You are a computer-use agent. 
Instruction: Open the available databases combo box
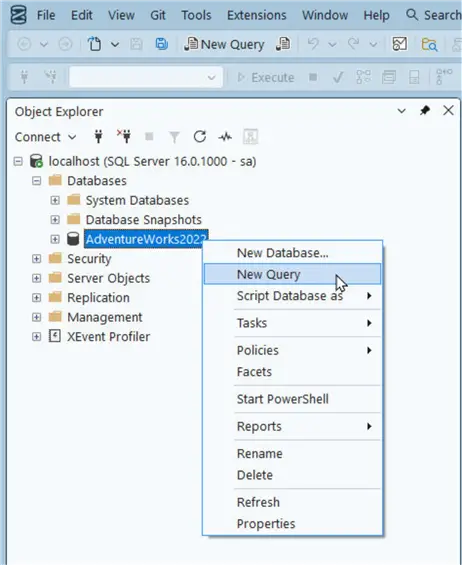coord(146,77)
